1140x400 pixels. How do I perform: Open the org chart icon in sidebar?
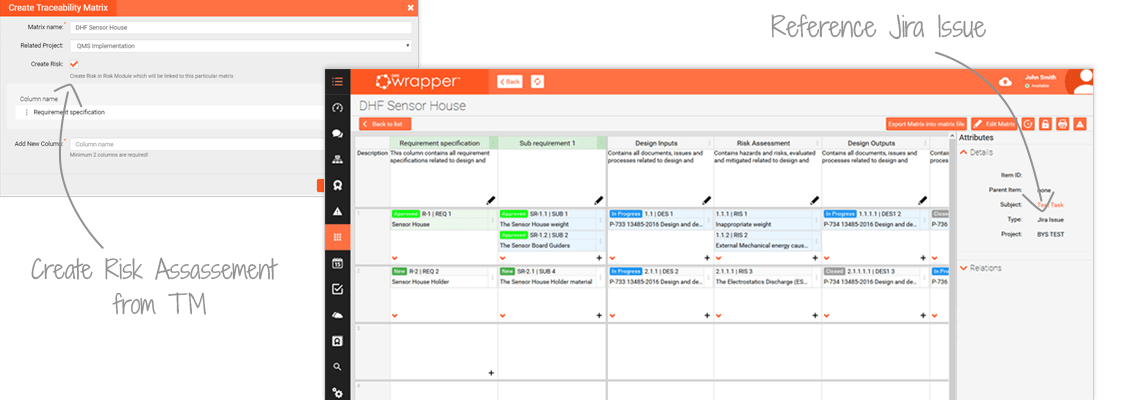337,159
